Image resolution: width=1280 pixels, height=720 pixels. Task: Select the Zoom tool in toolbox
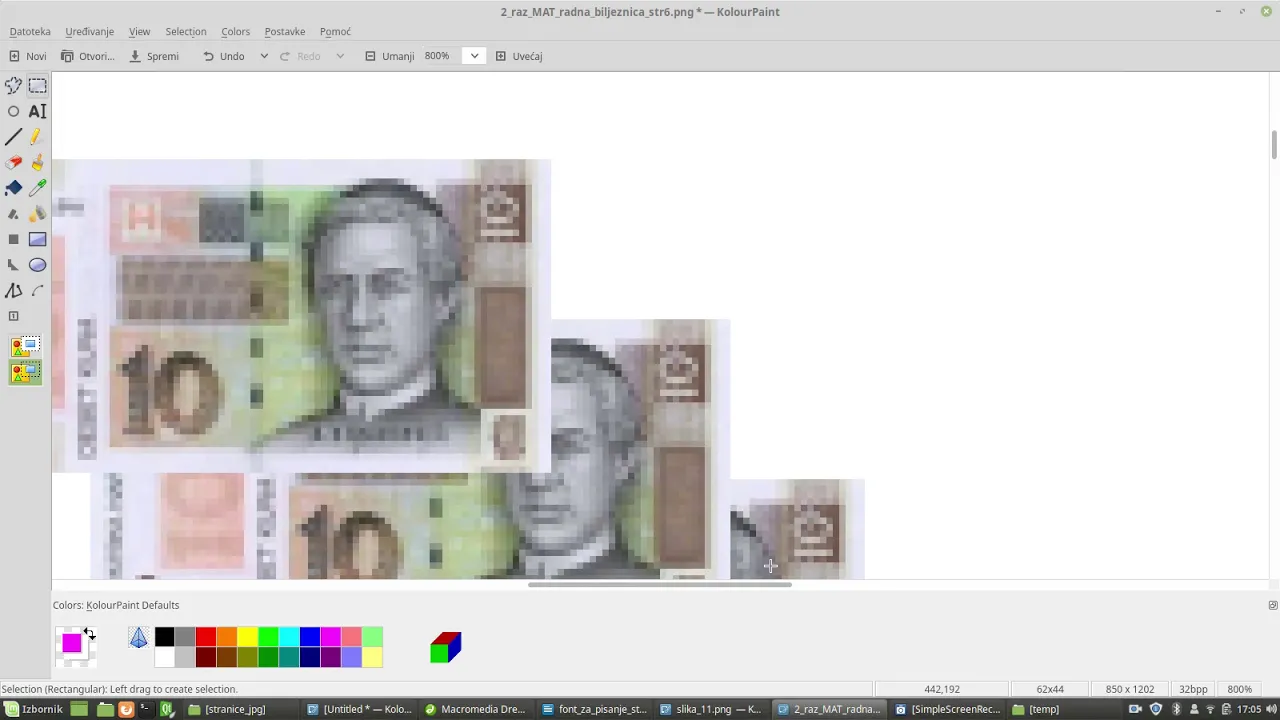point(13,316)
